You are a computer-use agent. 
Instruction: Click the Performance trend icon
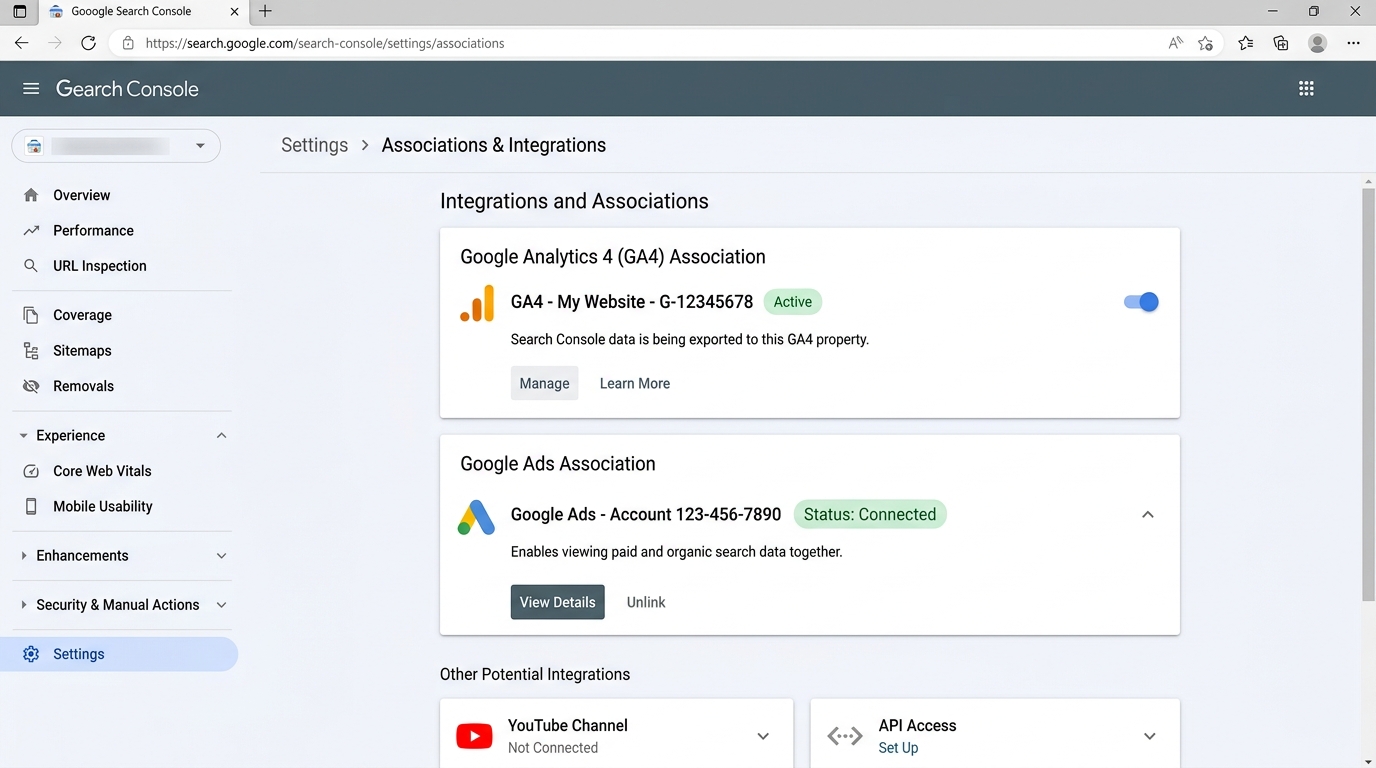[x=31, y=230]
